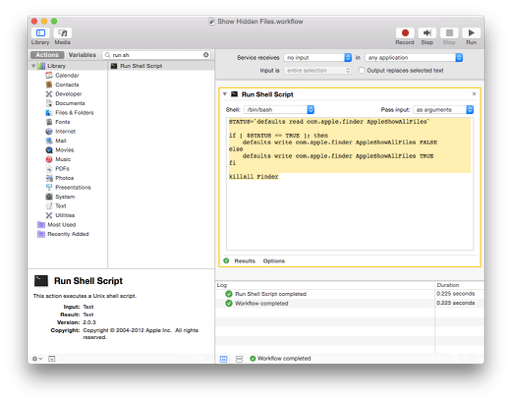Open Most Used smart folder
Screen dimensions: 512x403
(x=61, y=225)
